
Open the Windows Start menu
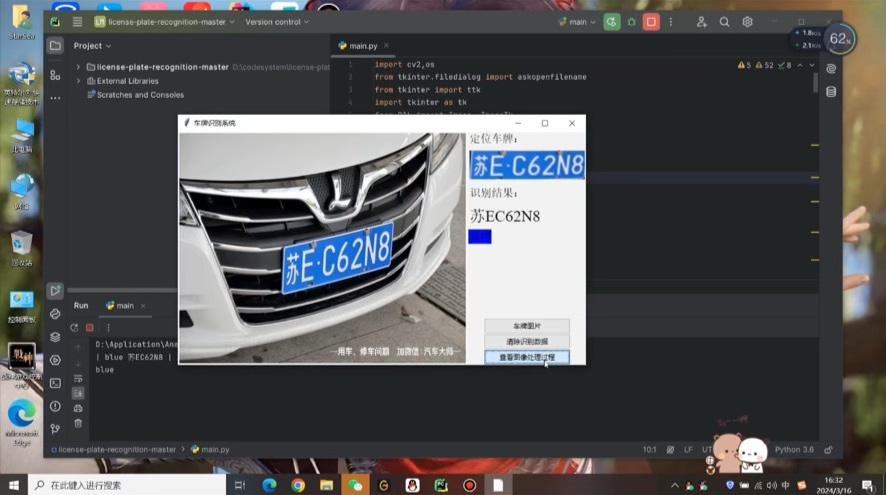tap(14, 485)
